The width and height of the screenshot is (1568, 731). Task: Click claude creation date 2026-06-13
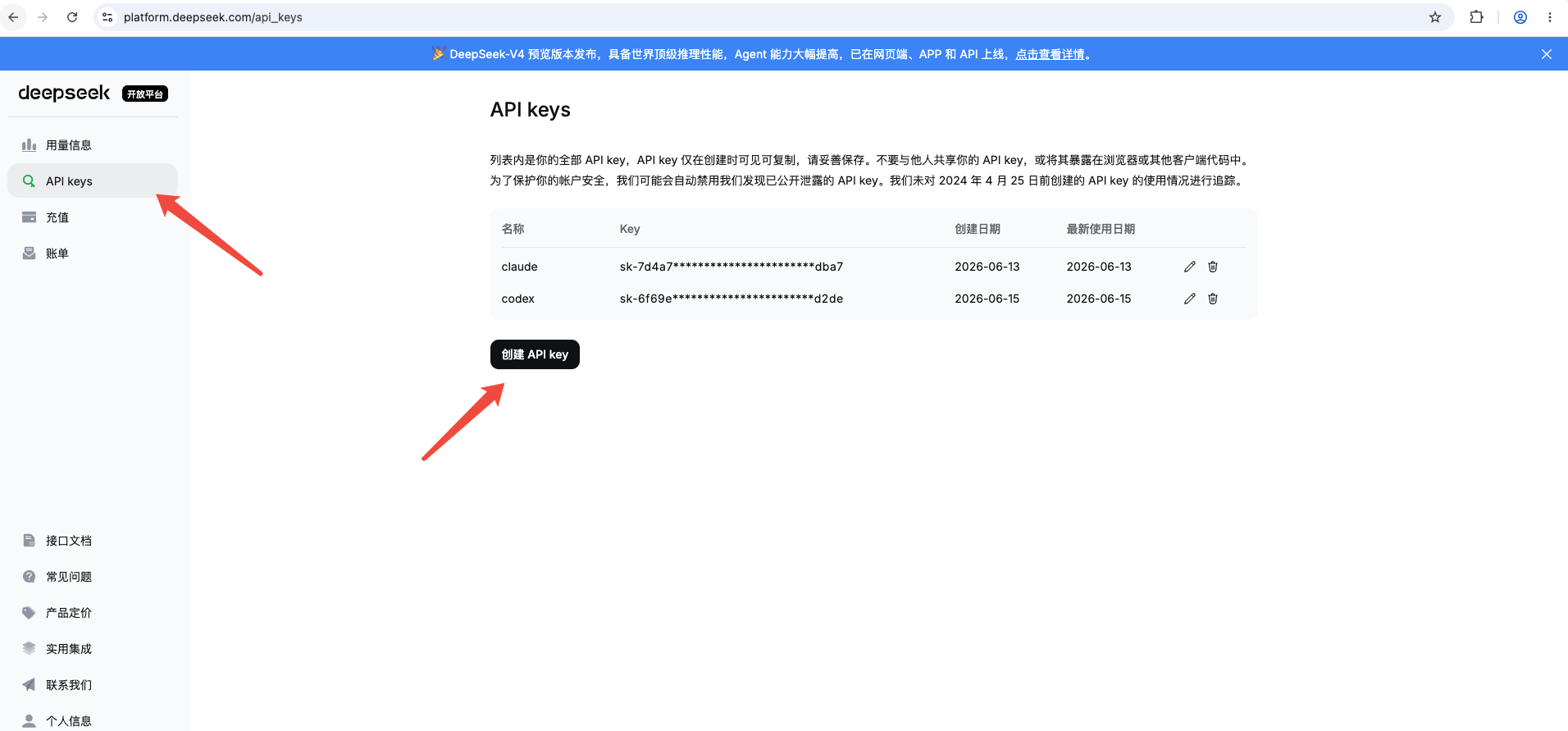tap(987, 267)
